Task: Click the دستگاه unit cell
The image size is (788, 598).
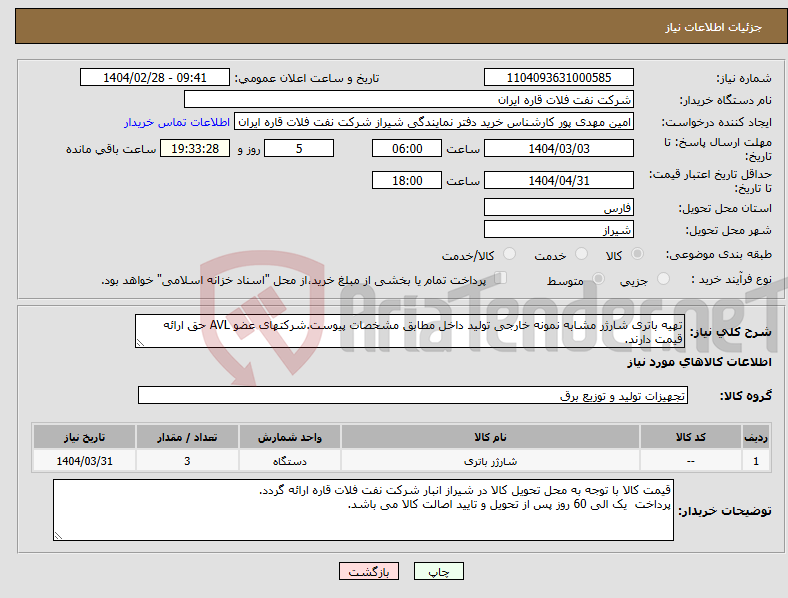Action: click(290, 461)
